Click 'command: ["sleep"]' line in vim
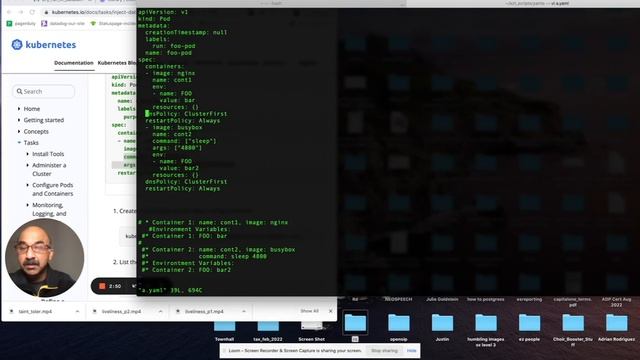Image resolution: width=640 pixels, height=360 pixels. (184, 141)
